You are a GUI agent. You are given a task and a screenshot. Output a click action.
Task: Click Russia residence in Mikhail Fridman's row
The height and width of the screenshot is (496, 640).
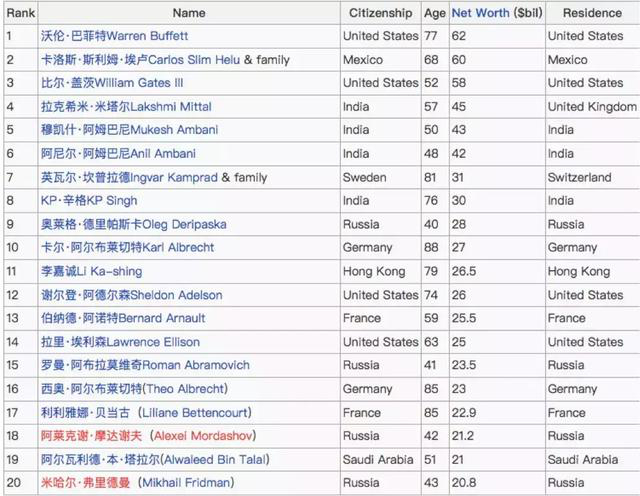[566, 483]
